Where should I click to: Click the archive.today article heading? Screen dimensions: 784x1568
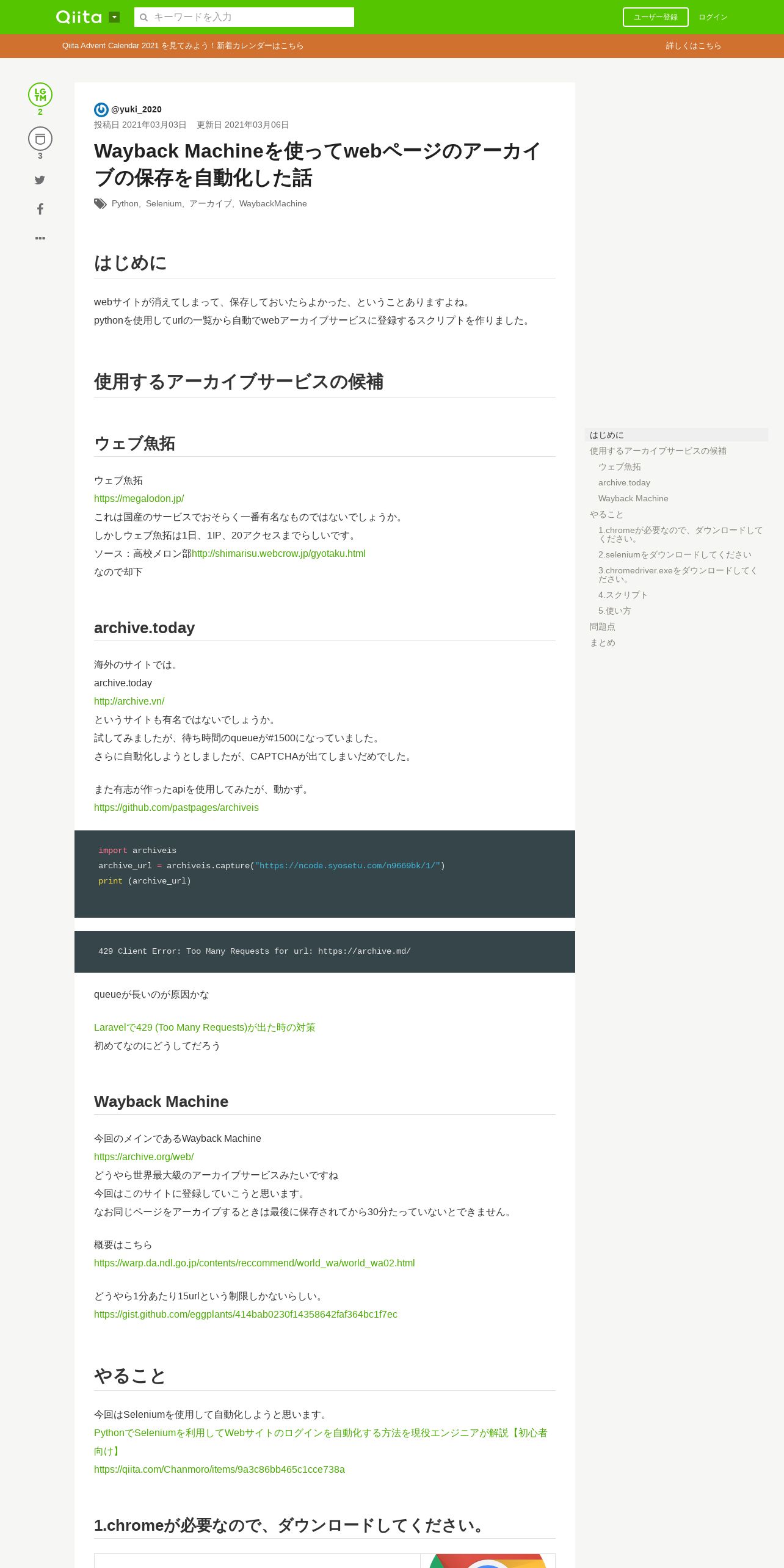[x=144, y=628]
